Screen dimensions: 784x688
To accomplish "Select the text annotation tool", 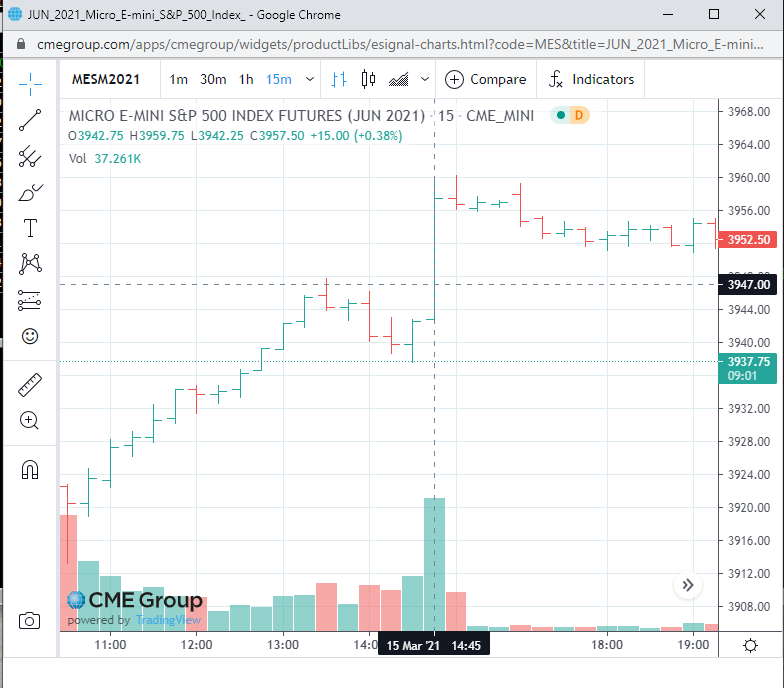I will 30,228.
